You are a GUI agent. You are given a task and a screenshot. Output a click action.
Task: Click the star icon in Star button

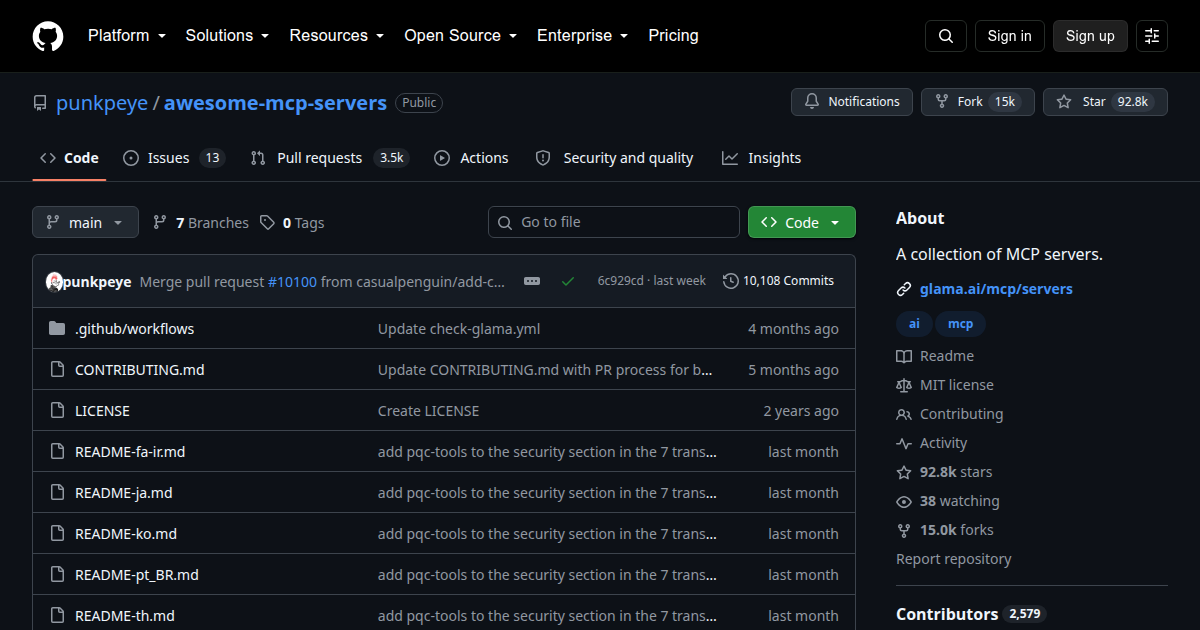[x=1064, y=102]
